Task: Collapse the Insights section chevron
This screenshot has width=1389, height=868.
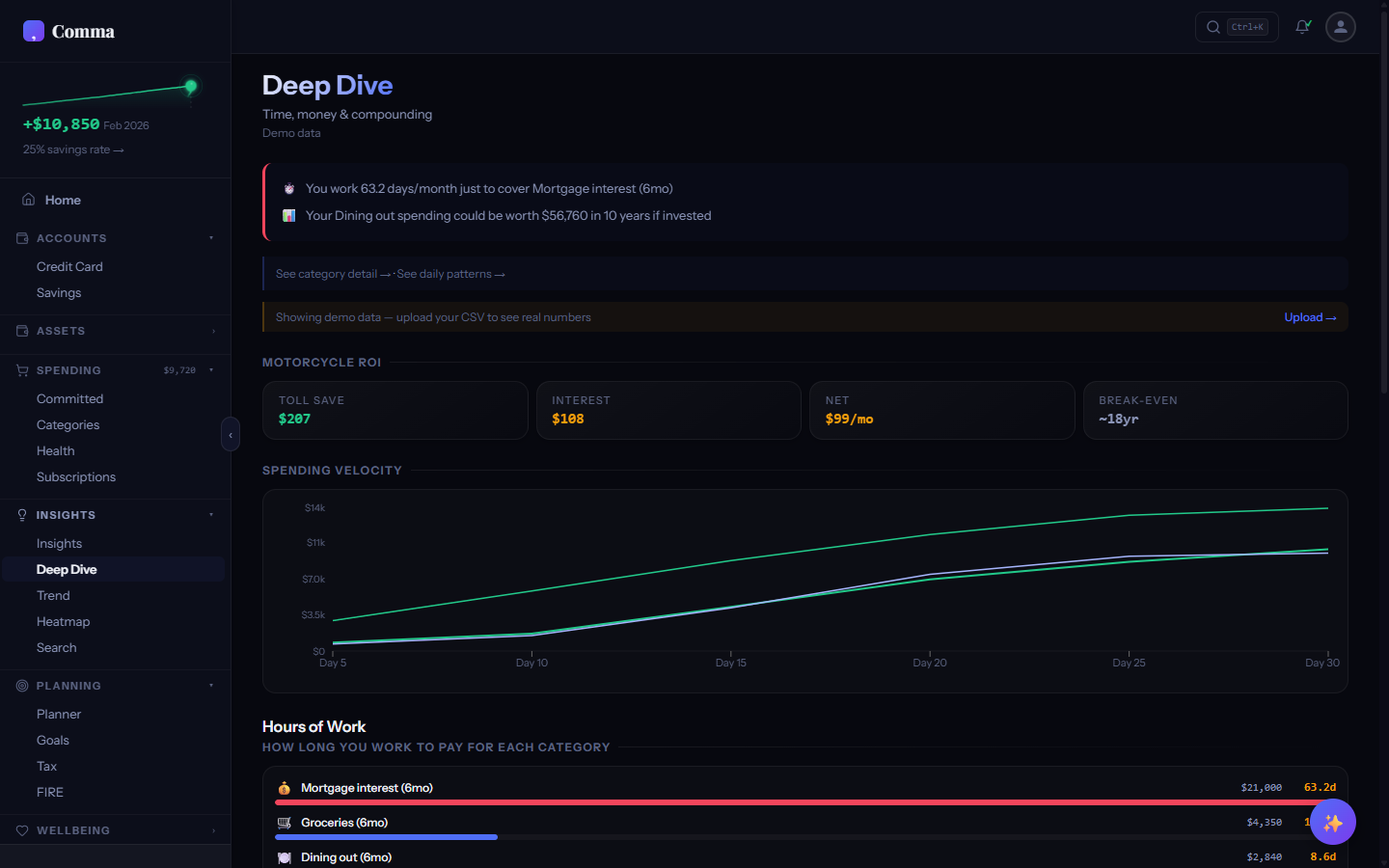Action: pos(211,515)
